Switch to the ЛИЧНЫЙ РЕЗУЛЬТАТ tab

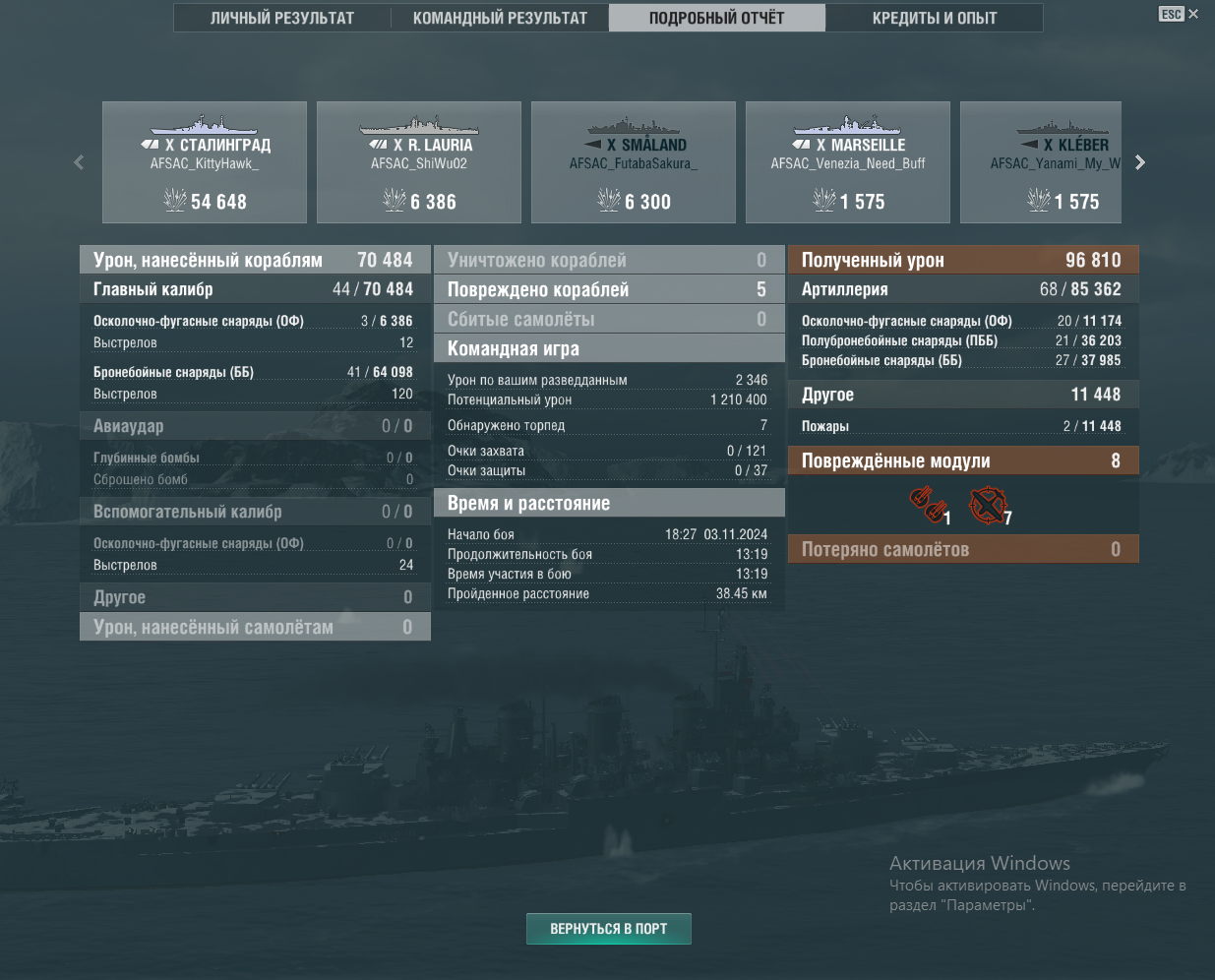click(x=282, y=18)
